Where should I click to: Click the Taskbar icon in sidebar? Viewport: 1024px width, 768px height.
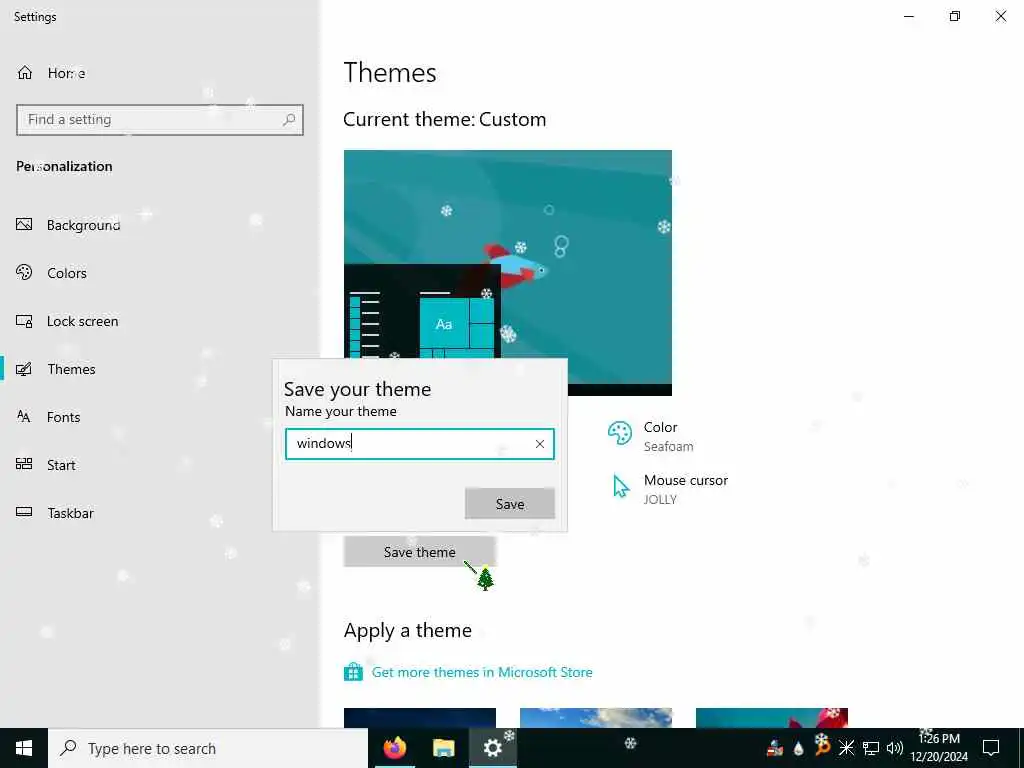click(24, 513)
